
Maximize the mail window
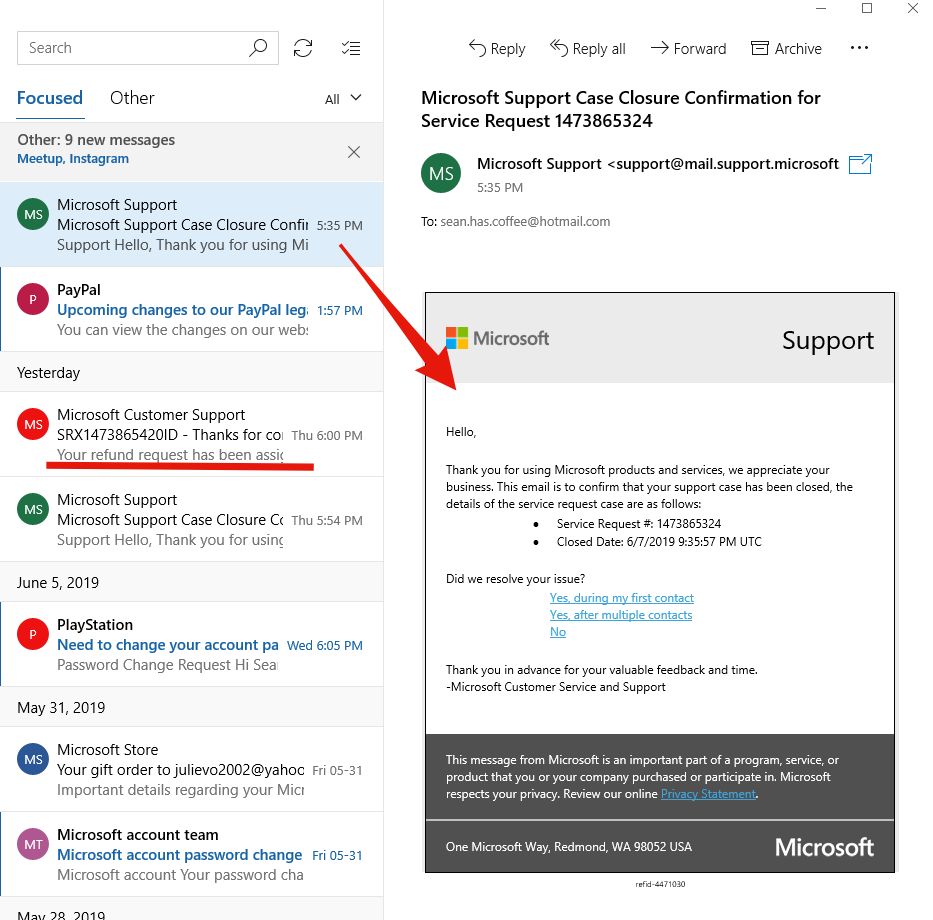(x=867, y=8)
